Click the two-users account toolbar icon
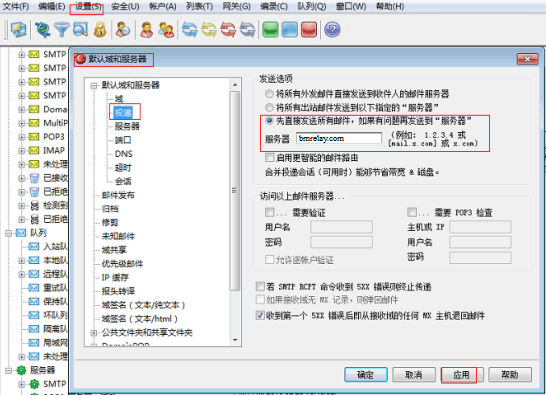 (x=166, y=30)
